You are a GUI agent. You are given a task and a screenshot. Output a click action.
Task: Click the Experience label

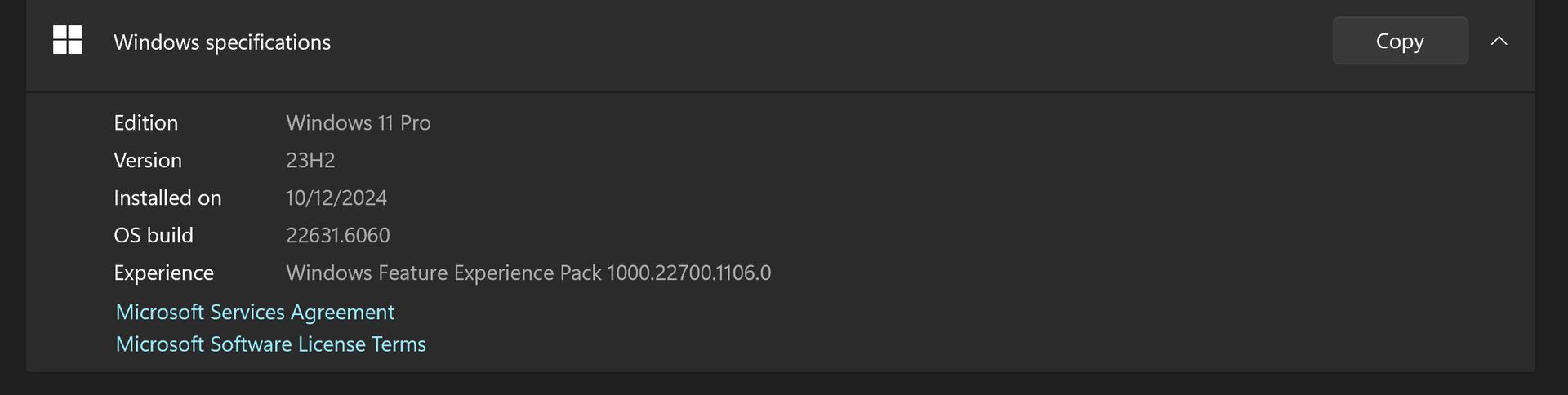coord(163,273)
